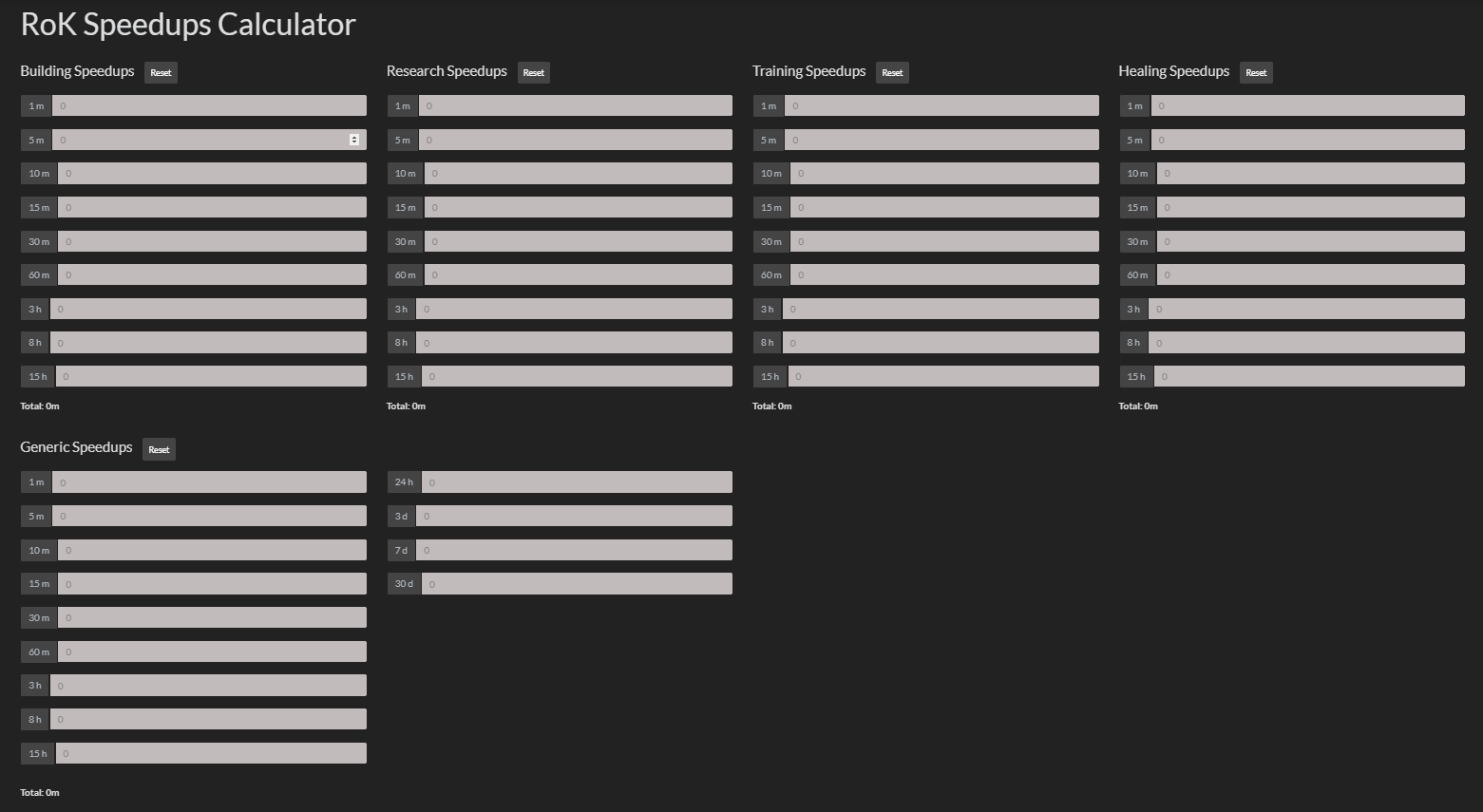Reset the Building Speedups section
Screen dimensions: 1483x812
[x=161, y=72]
